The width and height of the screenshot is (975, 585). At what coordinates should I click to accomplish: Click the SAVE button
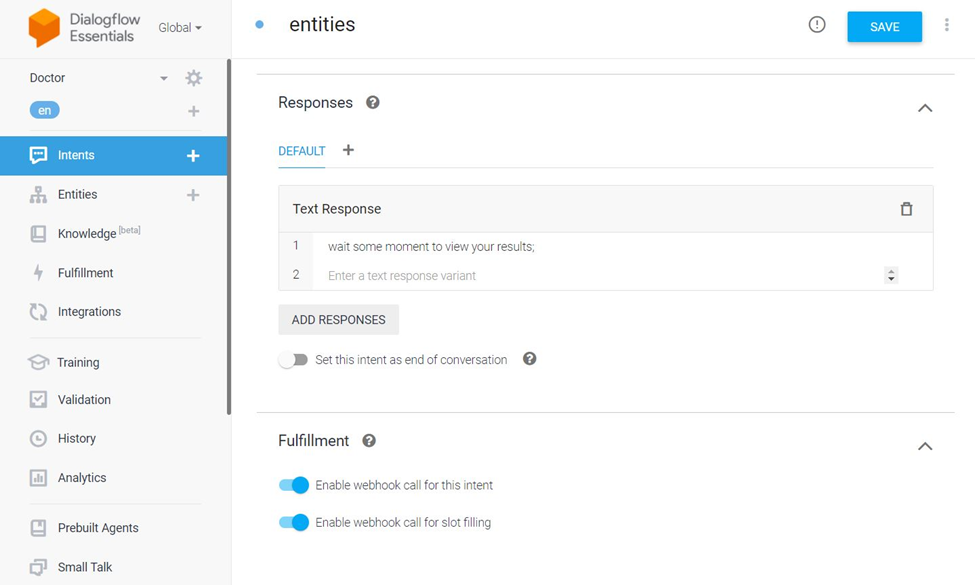tap(884, 27)
